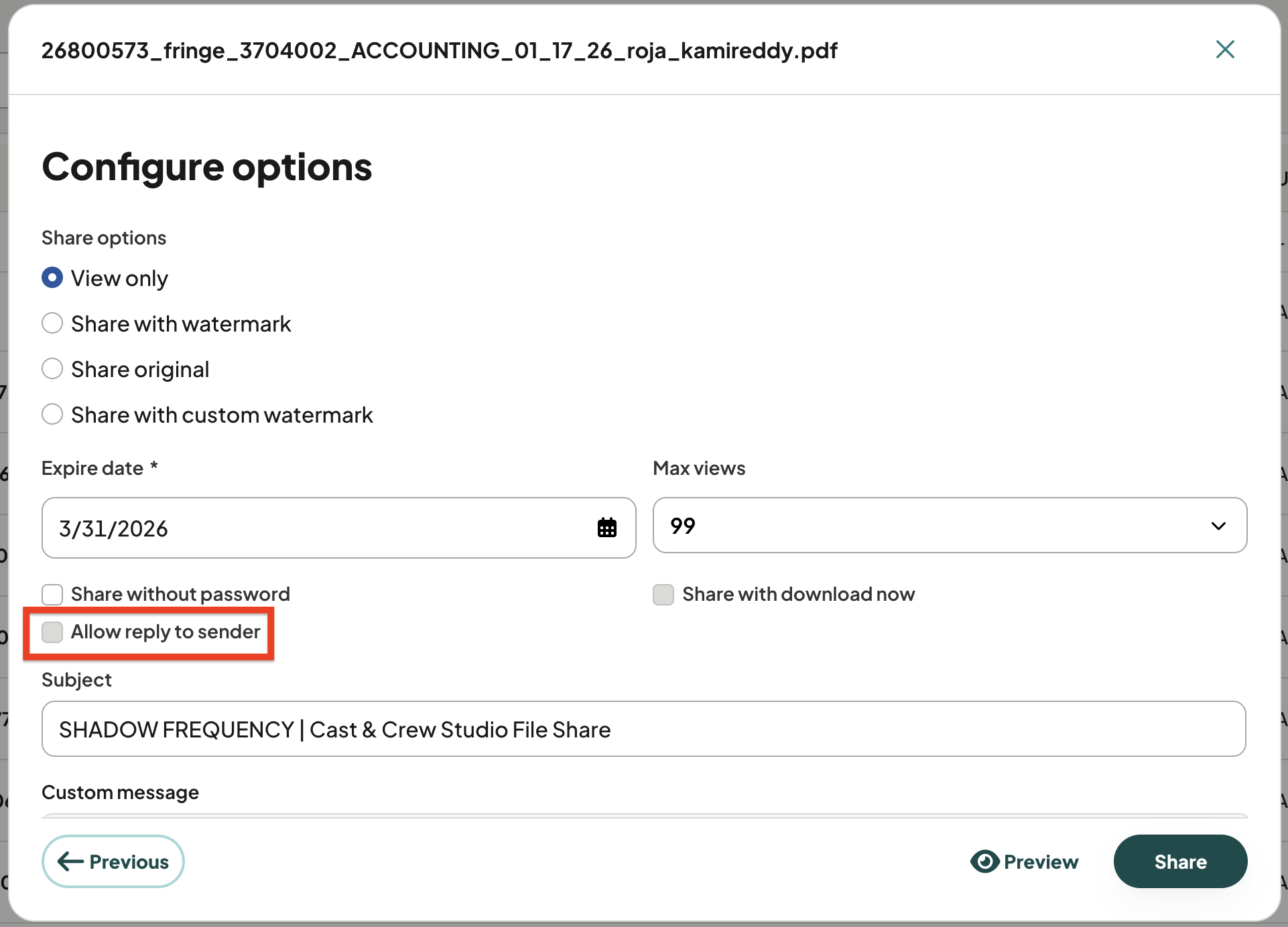Open the calendar picker icon for Expire date
This screenshot has width=1288, height=927.
[x=607, y=528]
